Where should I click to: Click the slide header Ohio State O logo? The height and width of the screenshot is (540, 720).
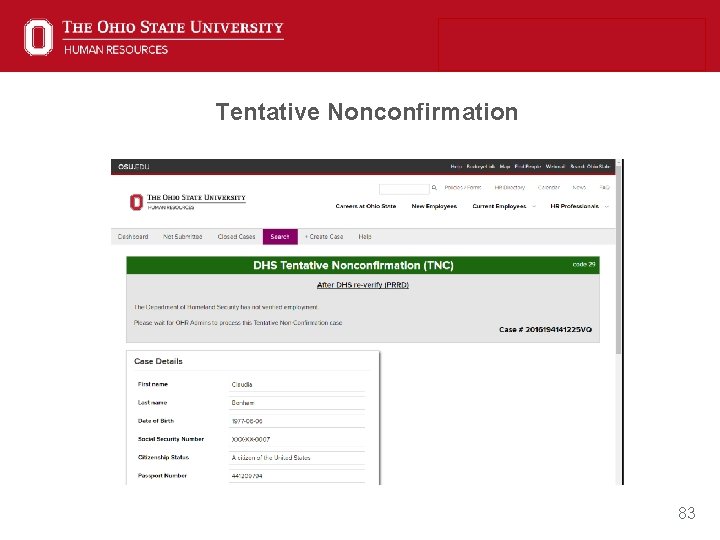point(38,37)
